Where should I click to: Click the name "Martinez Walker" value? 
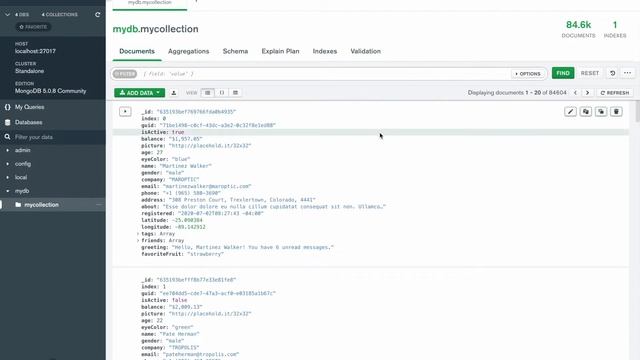coord(185,166)
